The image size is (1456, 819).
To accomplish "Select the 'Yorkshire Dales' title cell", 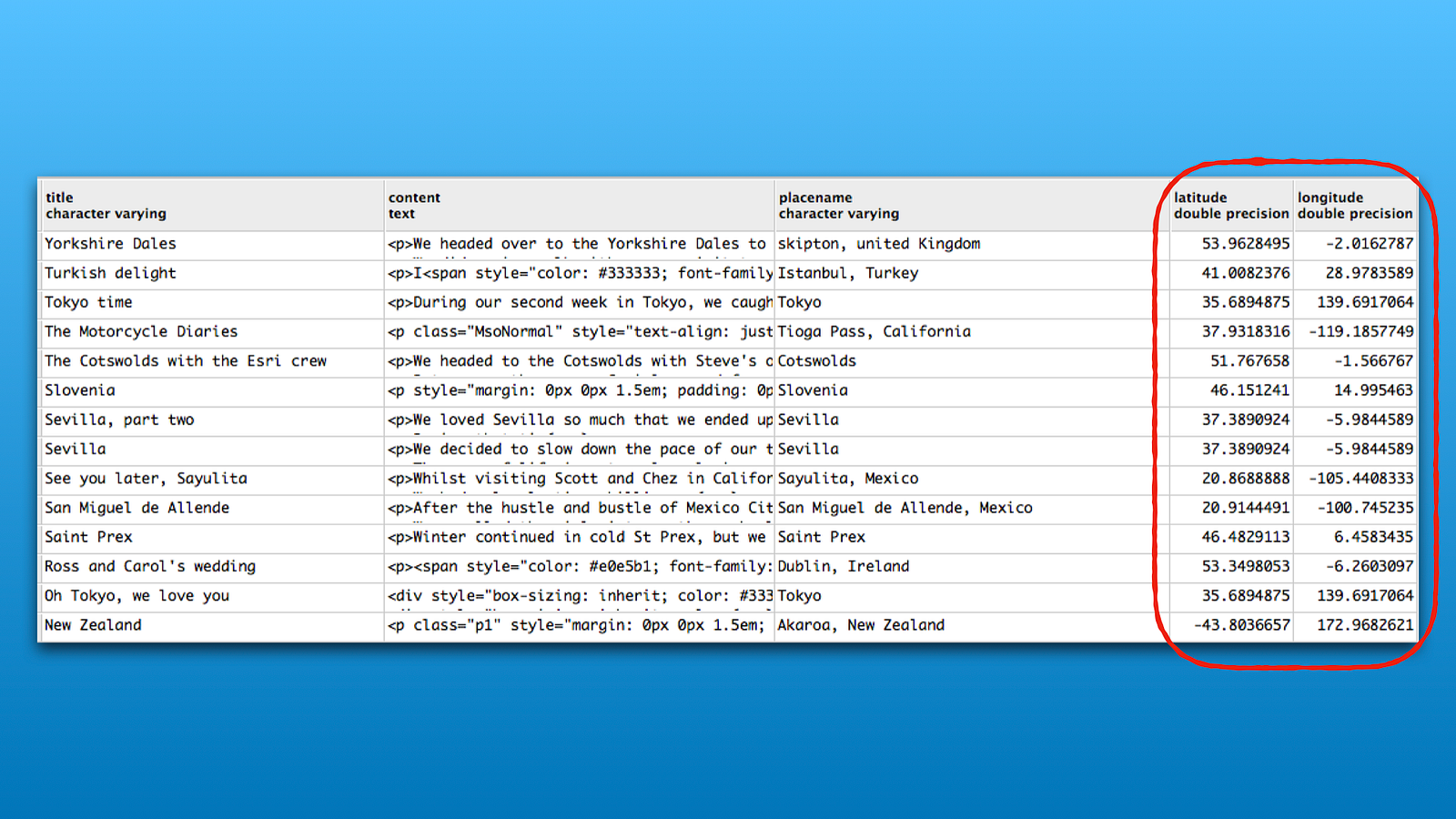I will (212, 244).
